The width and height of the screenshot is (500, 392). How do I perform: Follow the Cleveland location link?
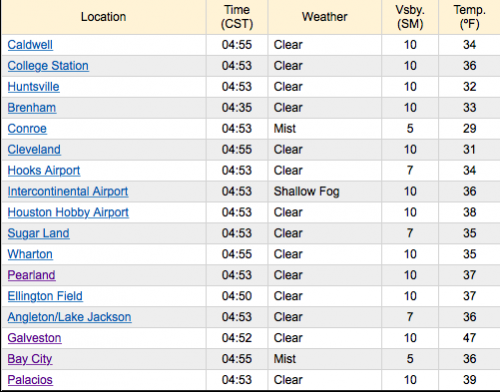click(34, 149)
